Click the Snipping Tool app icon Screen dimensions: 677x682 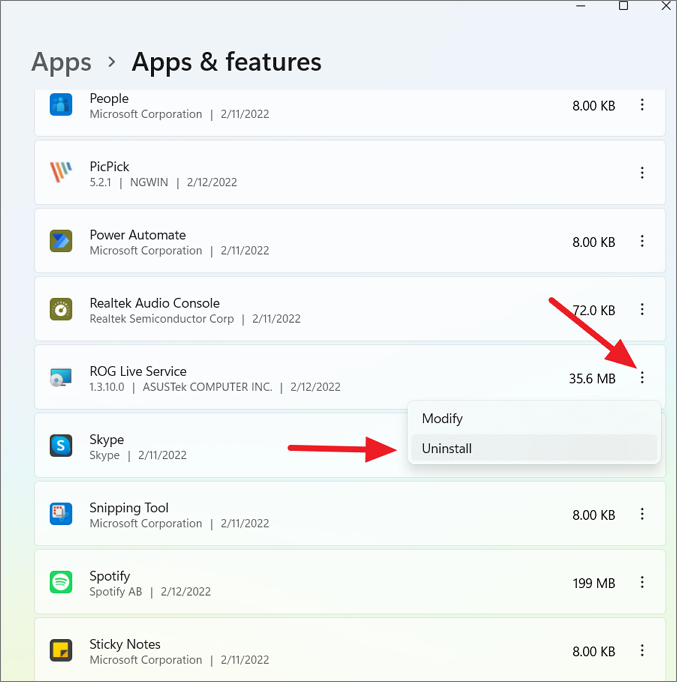(61, 514)
